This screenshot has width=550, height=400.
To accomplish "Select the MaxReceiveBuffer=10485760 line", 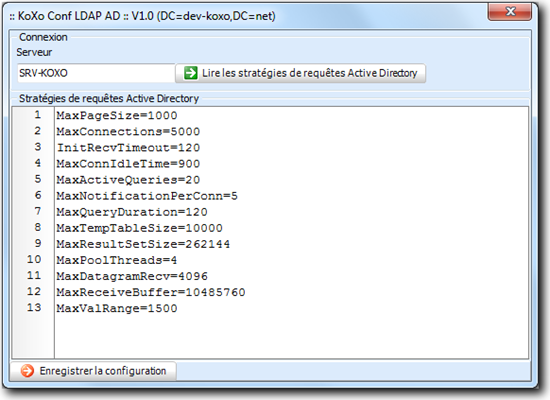I will click(151, 292).
